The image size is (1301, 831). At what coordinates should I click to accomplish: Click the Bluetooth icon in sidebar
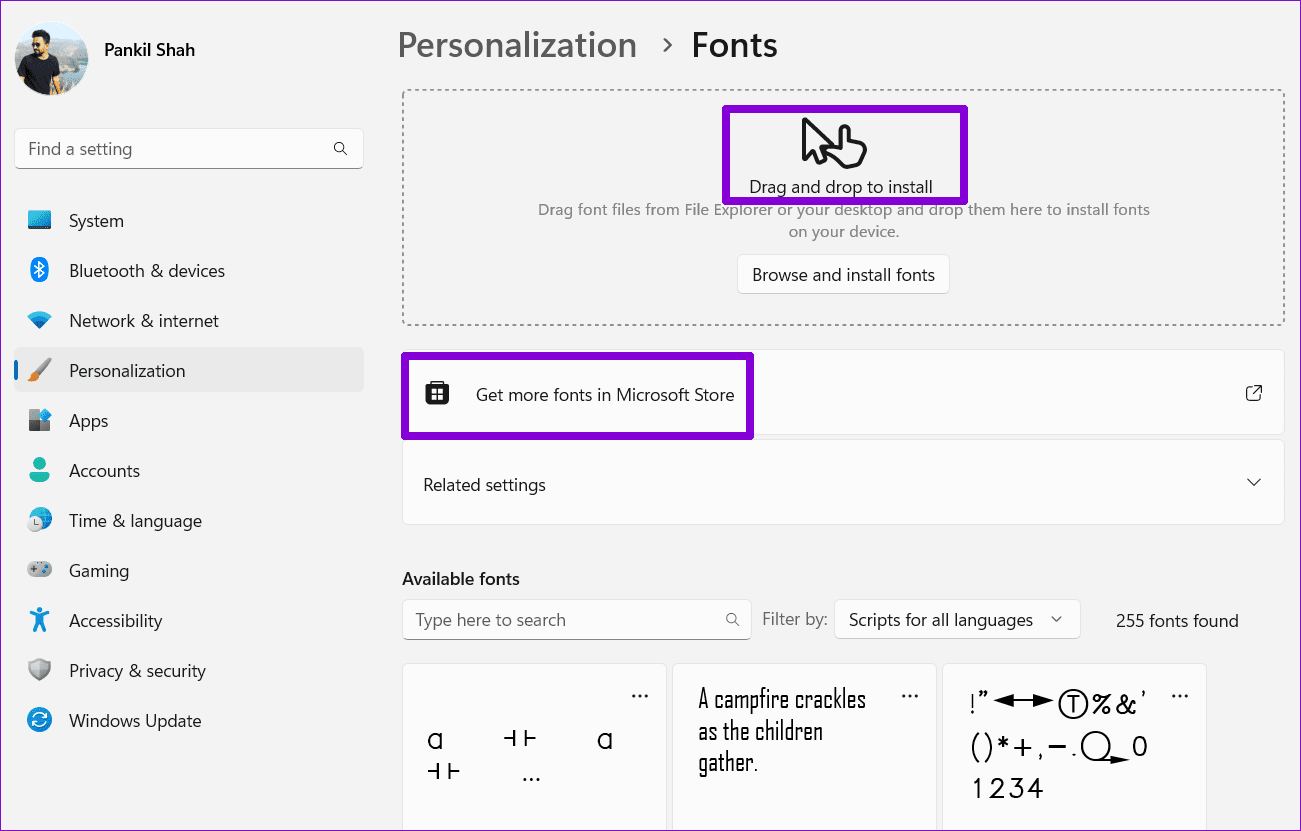pos(39,271)
